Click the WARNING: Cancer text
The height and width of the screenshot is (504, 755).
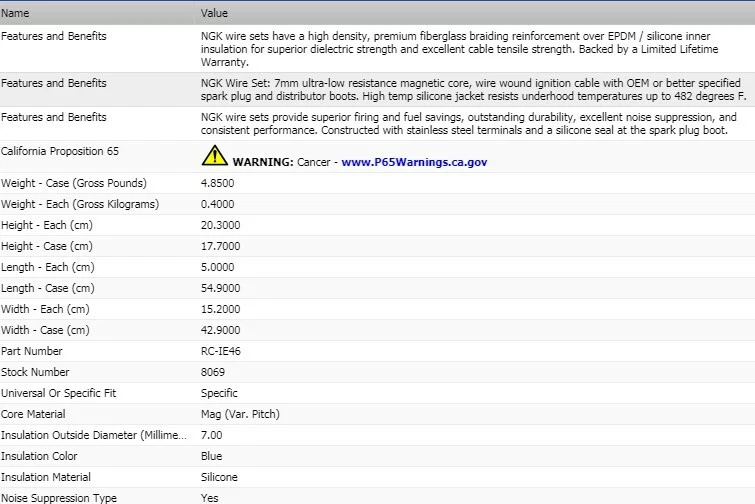[x=282, y=162]
